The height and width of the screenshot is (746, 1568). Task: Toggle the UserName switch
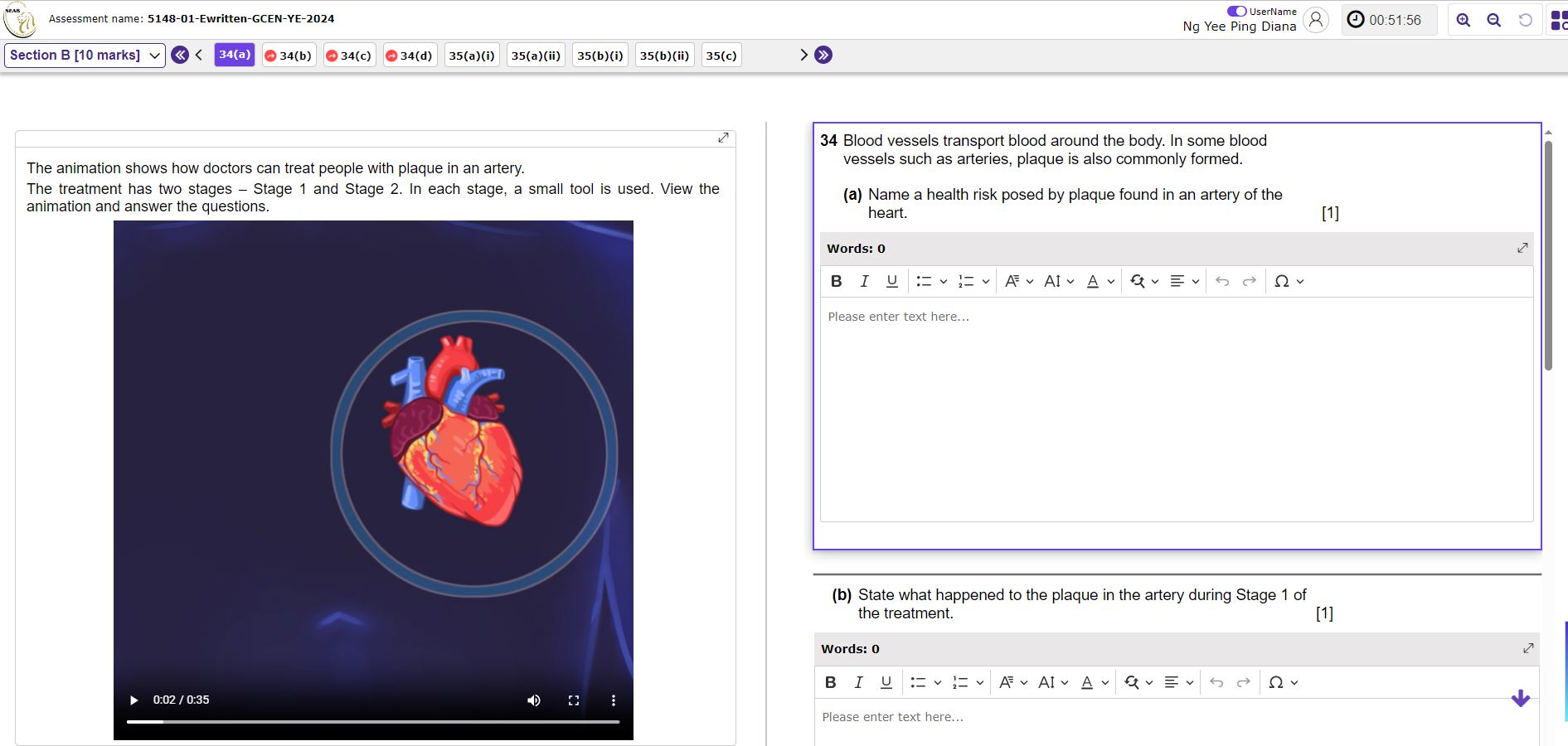click(x=1236, y=11)
